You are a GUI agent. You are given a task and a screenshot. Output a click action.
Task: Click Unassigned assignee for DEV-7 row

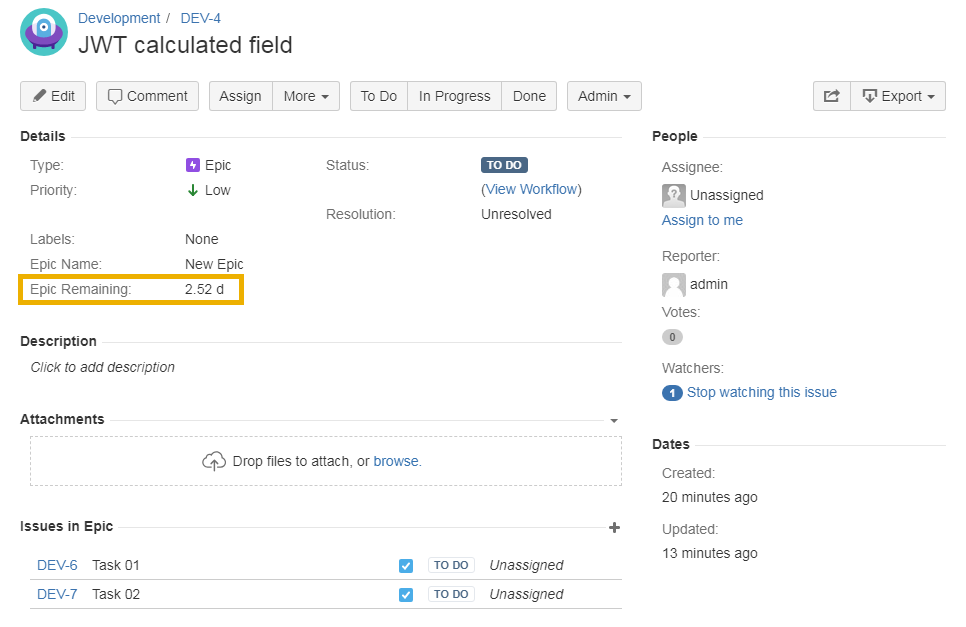click(x=526, y=594)
